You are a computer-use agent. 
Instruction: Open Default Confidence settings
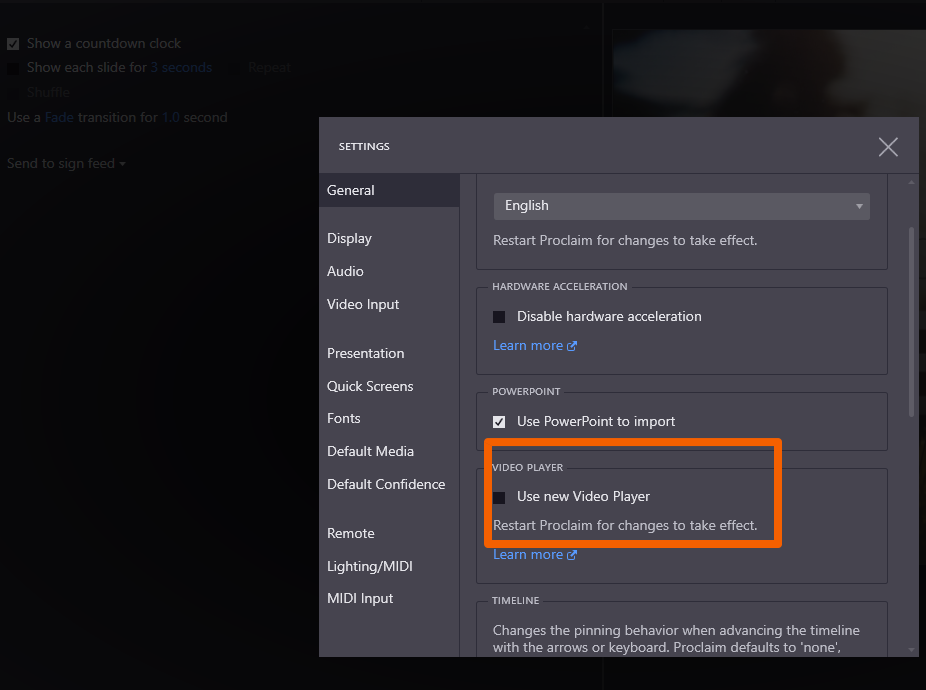click(x=386, y=484)
